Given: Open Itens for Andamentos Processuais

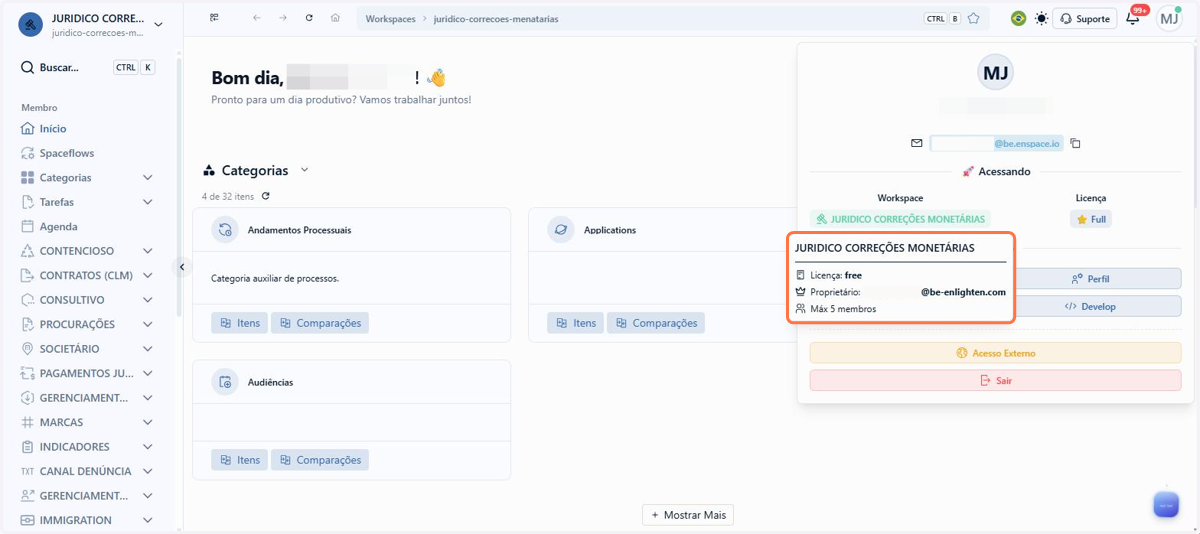Looking at the screenshot, I should (x=238, y=323).
